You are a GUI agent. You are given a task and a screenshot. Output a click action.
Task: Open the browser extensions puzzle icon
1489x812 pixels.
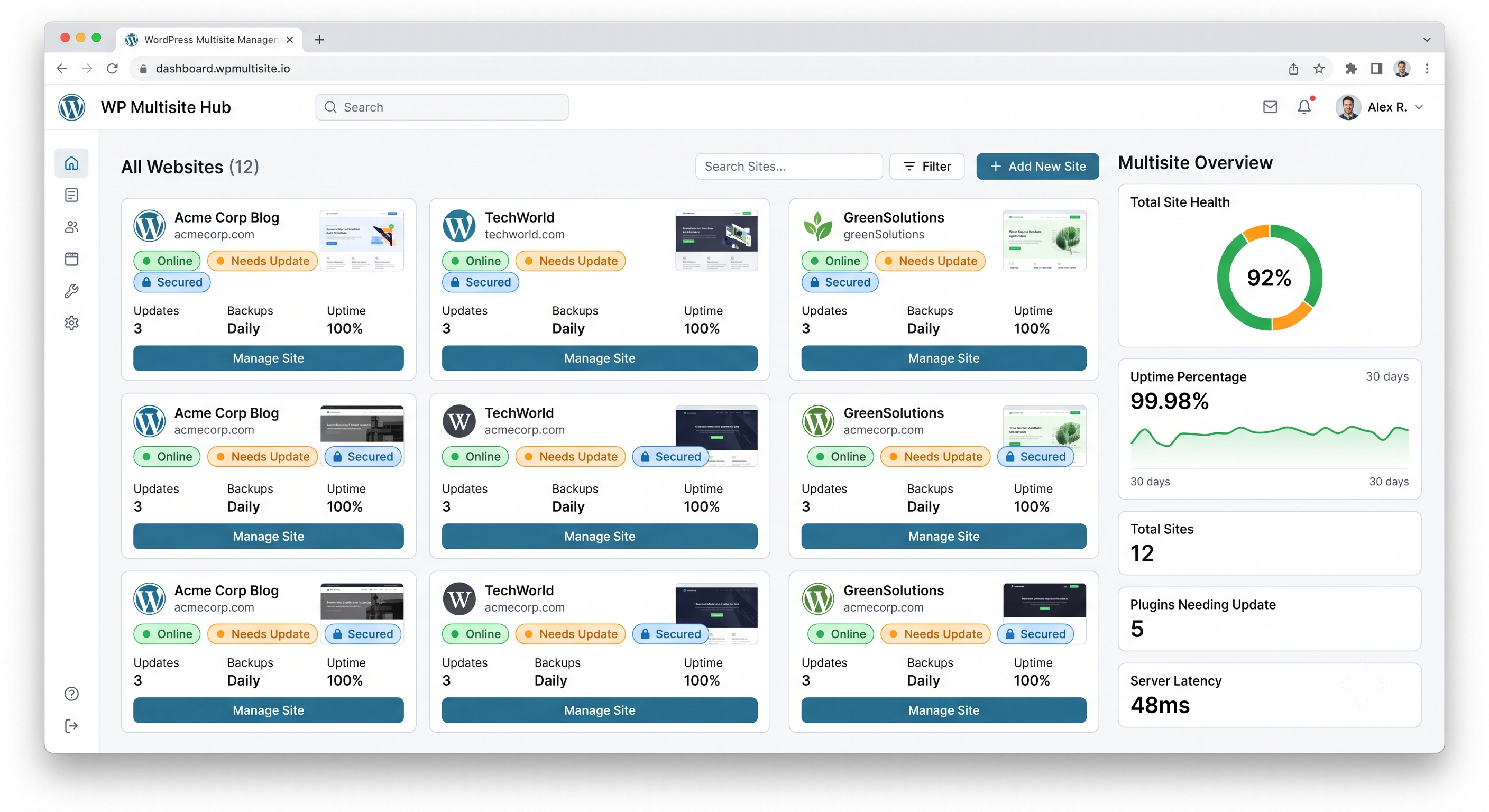click(1351, 69)
